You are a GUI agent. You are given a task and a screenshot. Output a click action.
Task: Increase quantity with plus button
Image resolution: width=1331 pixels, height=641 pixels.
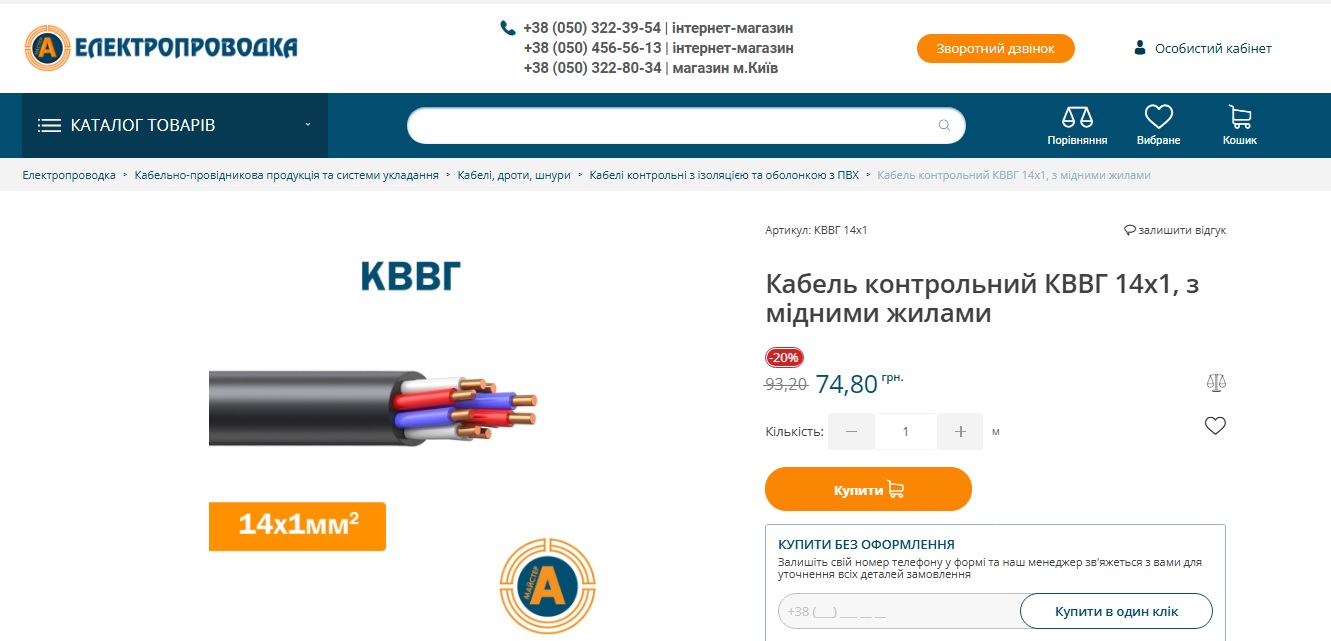(960, 432)
